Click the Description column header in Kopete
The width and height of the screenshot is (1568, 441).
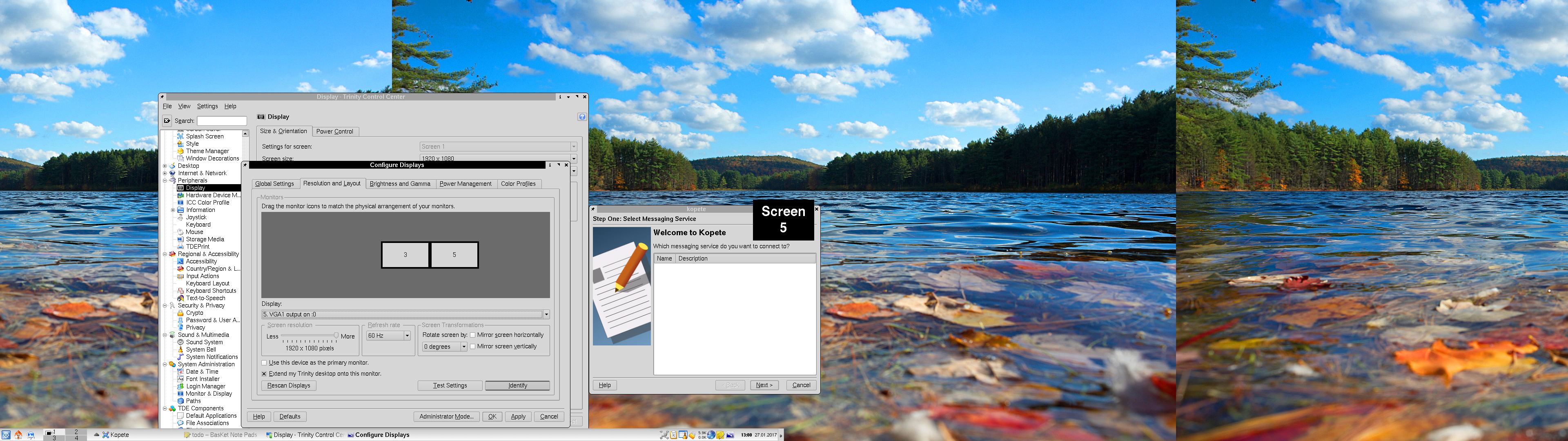[745, 259]
